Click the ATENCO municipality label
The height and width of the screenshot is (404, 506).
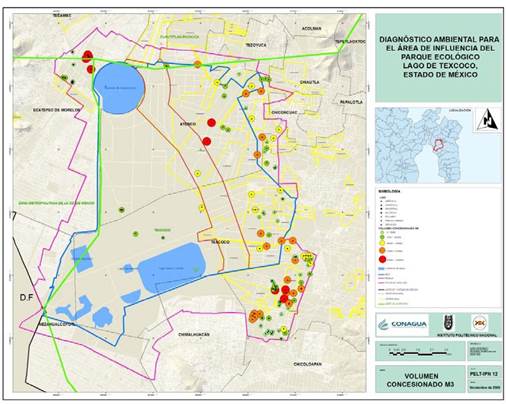(188, 124)
